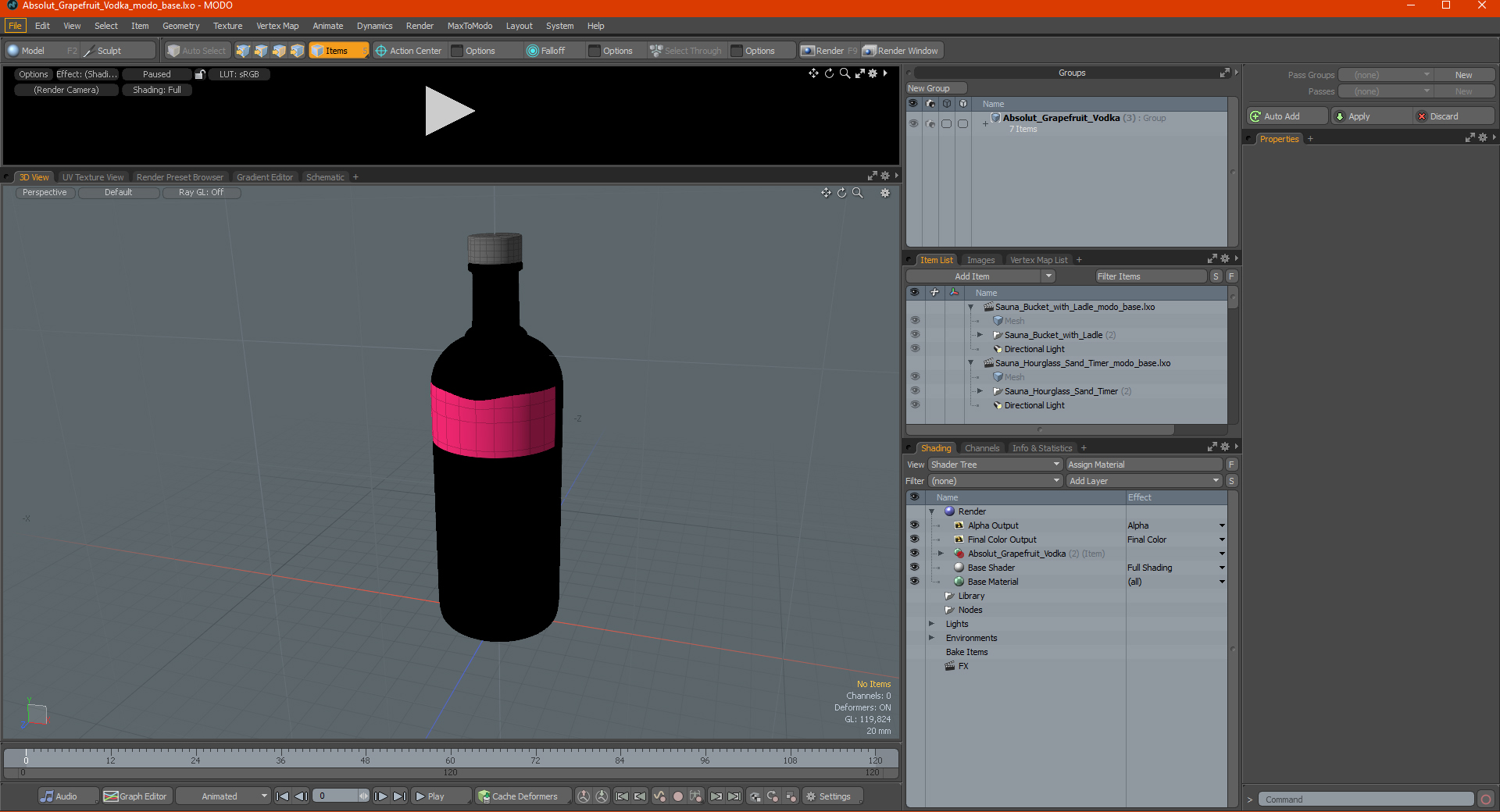Viewport: 1500px width, 812px height.
Task: Toggle visibility of Sauna_Bucket_with_Ladle item
Action: pyautogui.click(x=915, y=335)
